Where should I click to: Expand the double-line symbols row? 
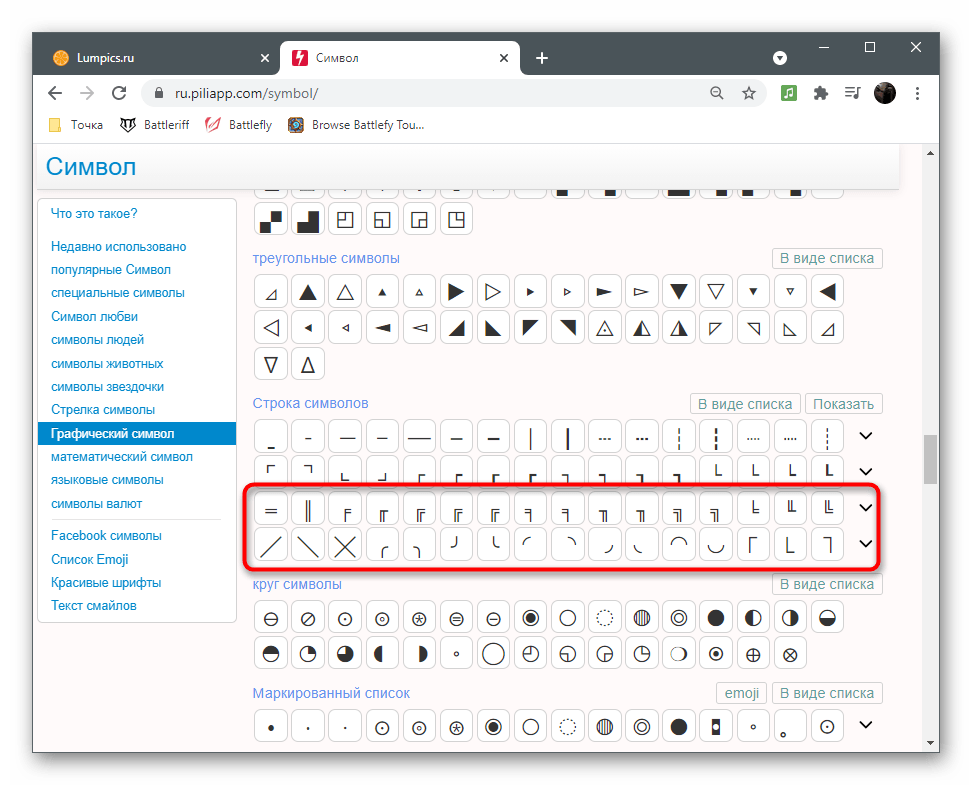tap(866, 508)
